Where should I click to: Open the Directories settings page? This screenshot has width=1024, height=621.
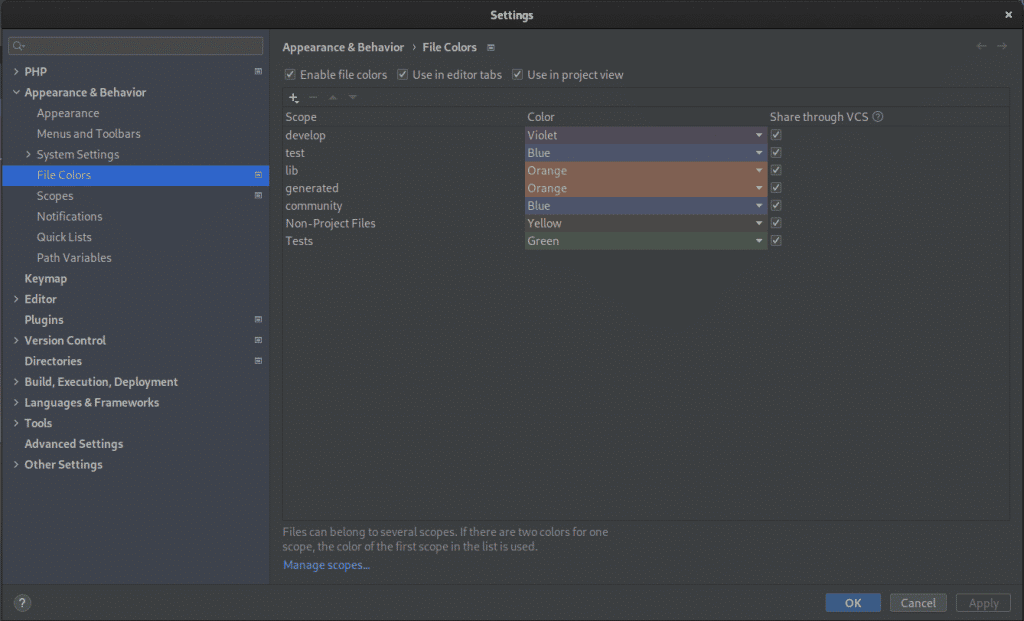point(53,361)
